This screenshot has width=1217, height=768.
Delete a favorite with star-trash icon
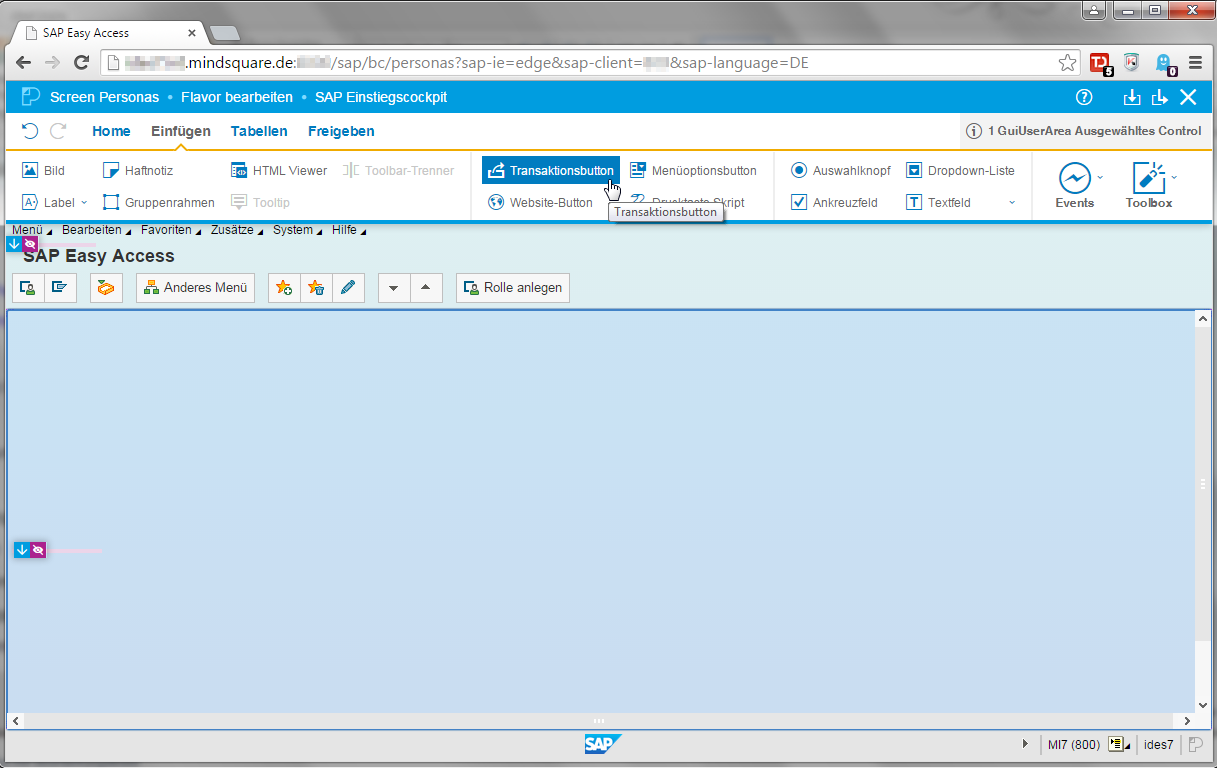tap(316, 288)
